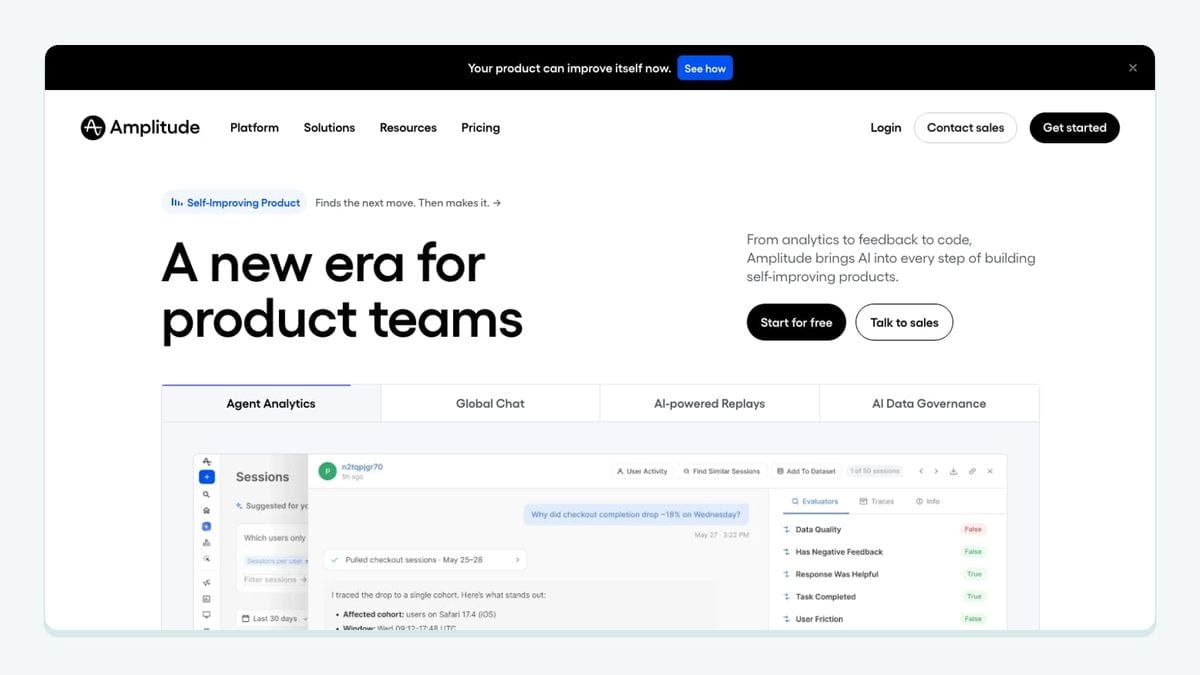Select the Evaluators tab
Screen dimensions: 1200x675
(815, 501)
